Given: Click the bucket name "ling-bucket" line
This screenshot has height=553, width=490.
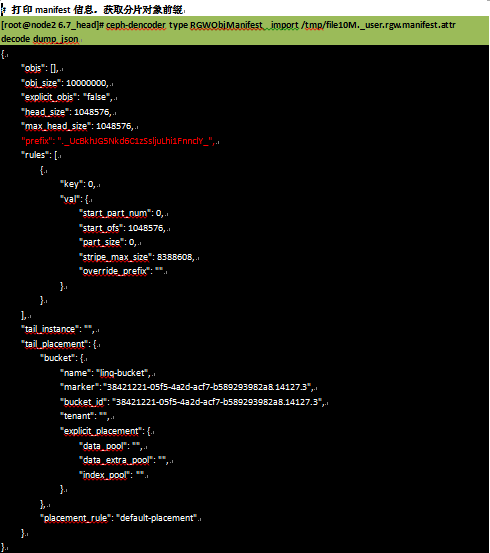Looking at the screenshot, I should pos(106,373).
